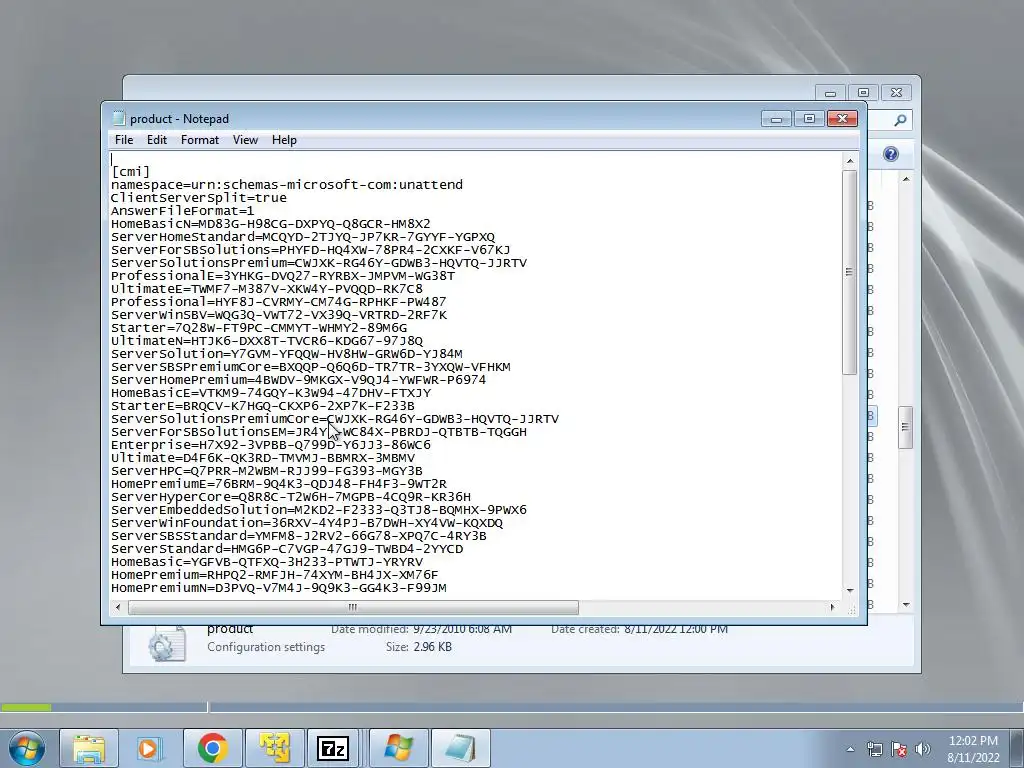Viewport: 1024px width, 768px height.
Task: Click the UltimateE= line
Action: [x=266, y=289]
